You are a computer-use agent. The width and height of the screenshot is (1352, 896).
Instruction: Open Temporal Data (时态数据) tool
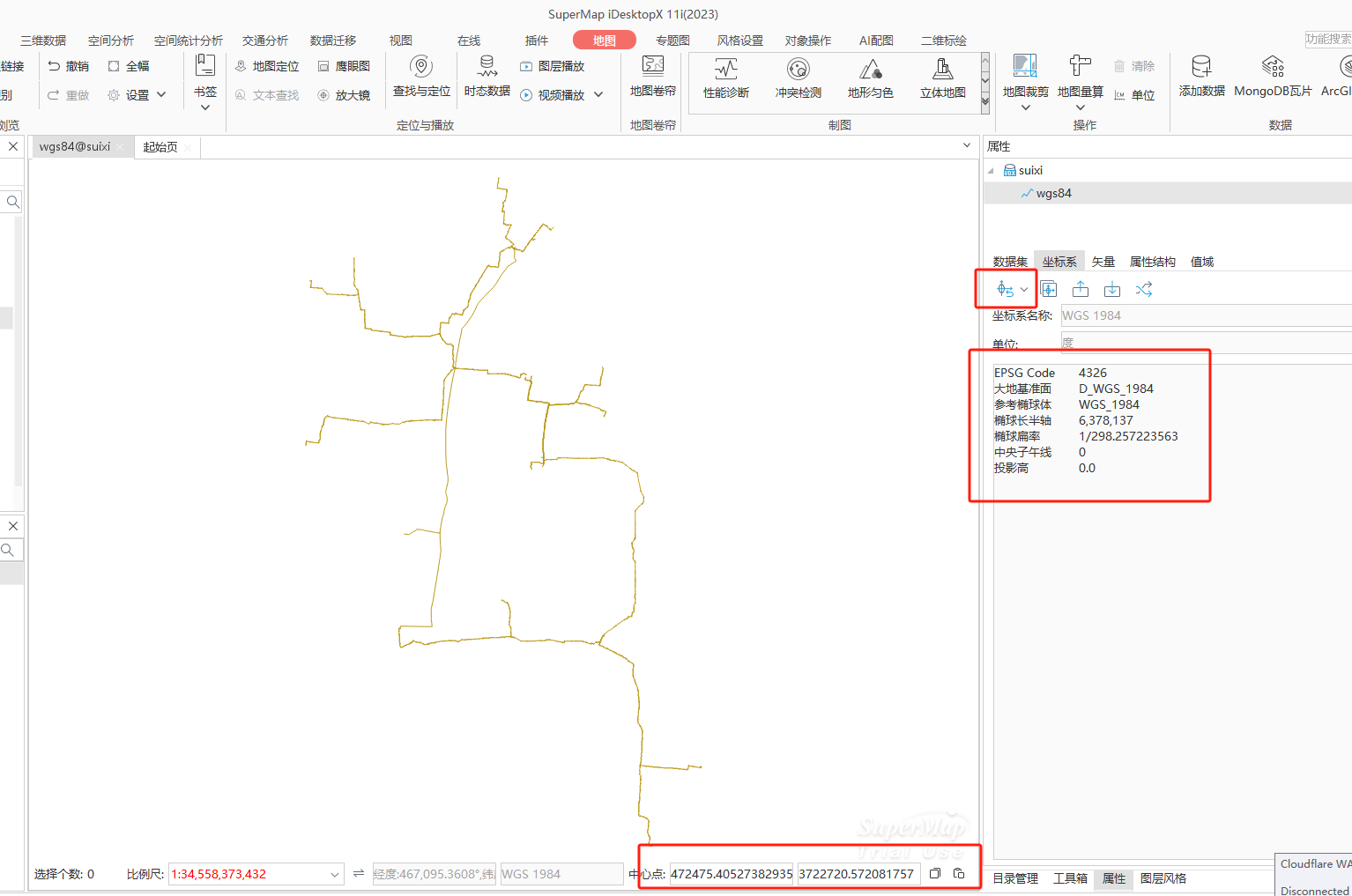click(x=487, y=76)
